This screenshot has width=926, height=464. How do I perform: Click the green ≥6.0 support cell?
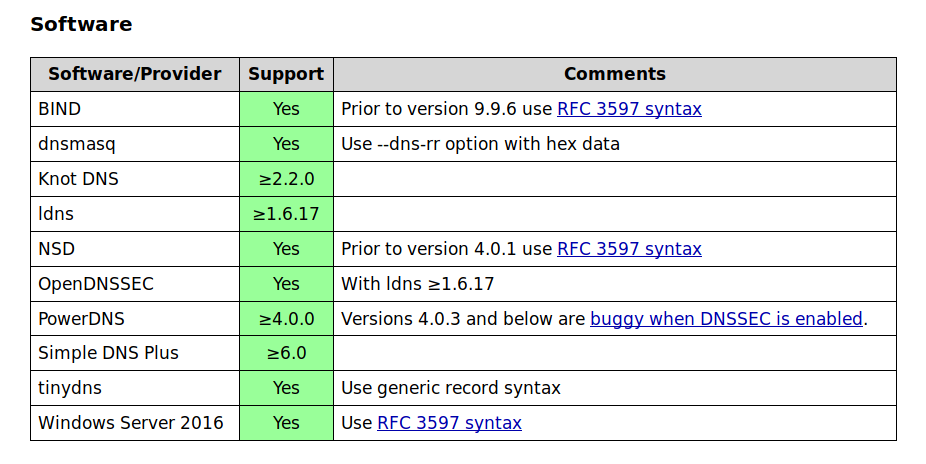pyautogui.click(x=286, y=353)
